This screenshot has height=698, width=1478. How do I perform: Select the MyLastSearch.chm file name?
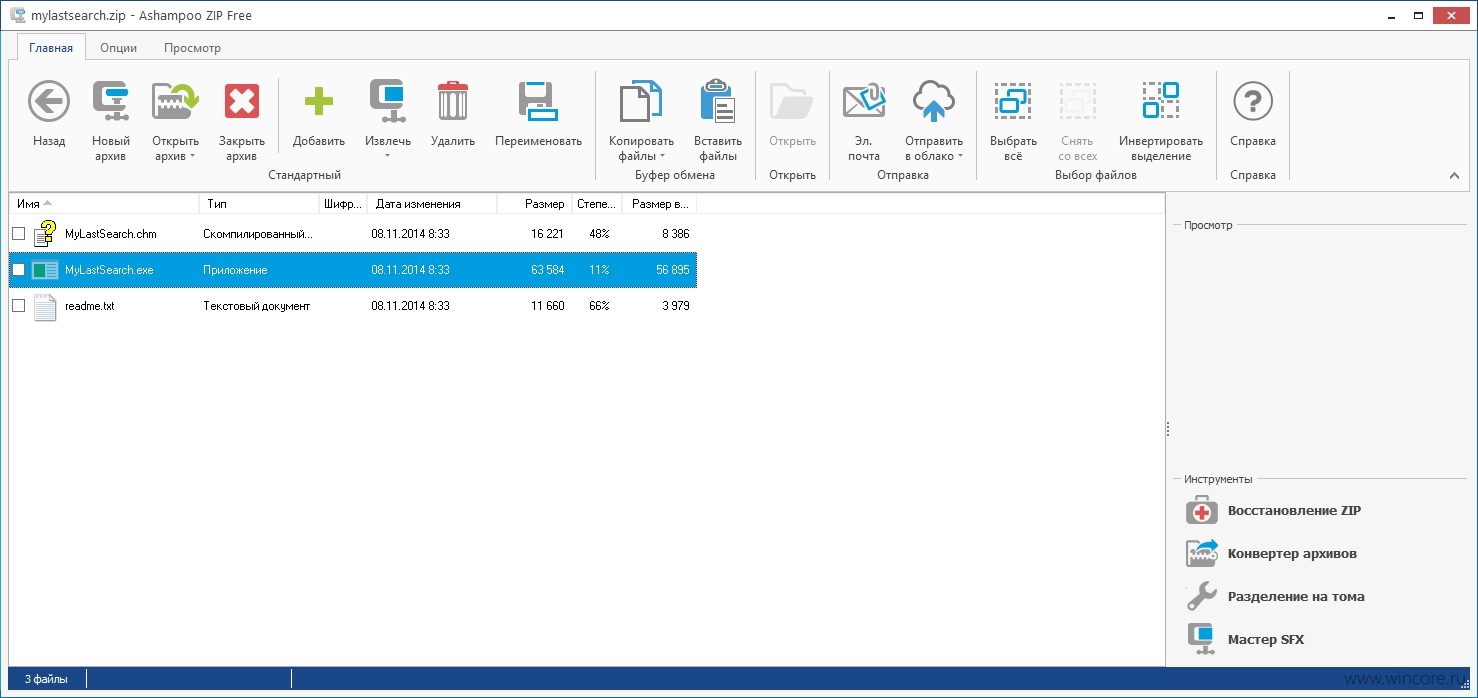[111, 234]
